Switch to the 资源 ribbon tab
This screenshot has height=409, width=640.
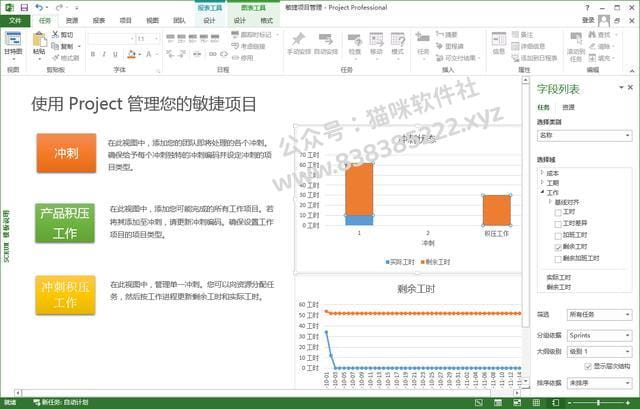(x=72, y=20)
